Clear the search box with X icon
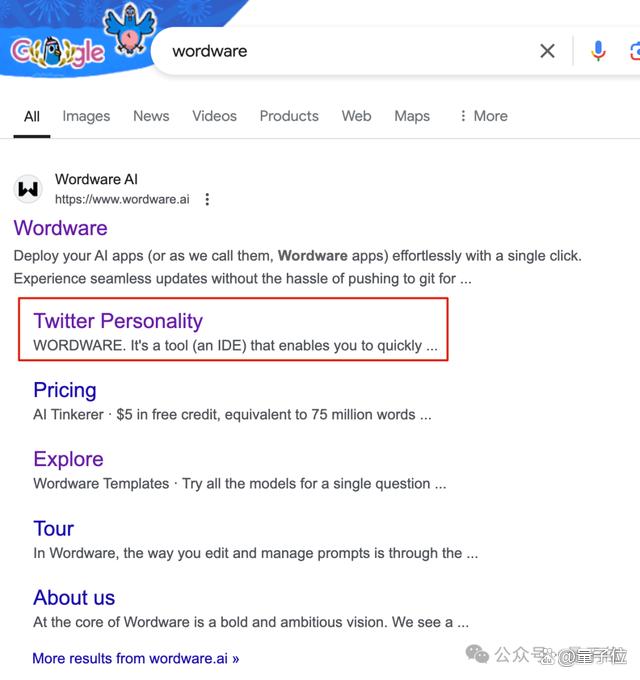The width and height of the screenshot is (640, 680). (547, 51)
